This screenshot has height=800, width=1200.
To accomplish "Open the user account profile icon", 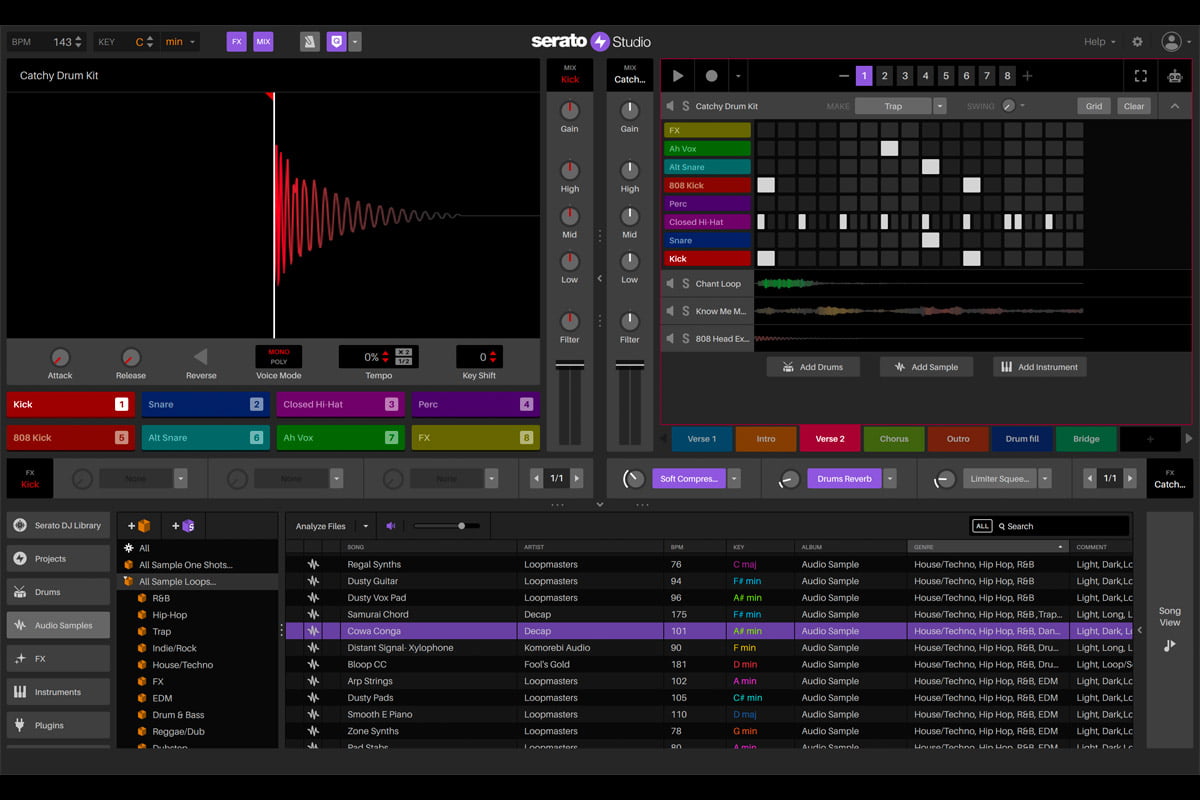I will coord(1171,42).
